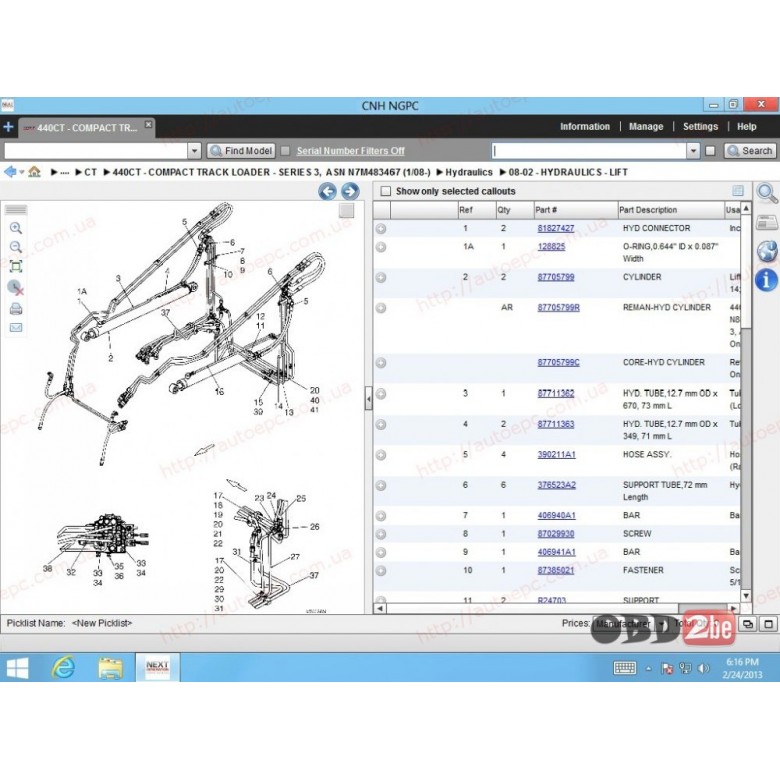780x780 pixels.
Task: Open the Settings menu
Action: (x=700, y=126)
